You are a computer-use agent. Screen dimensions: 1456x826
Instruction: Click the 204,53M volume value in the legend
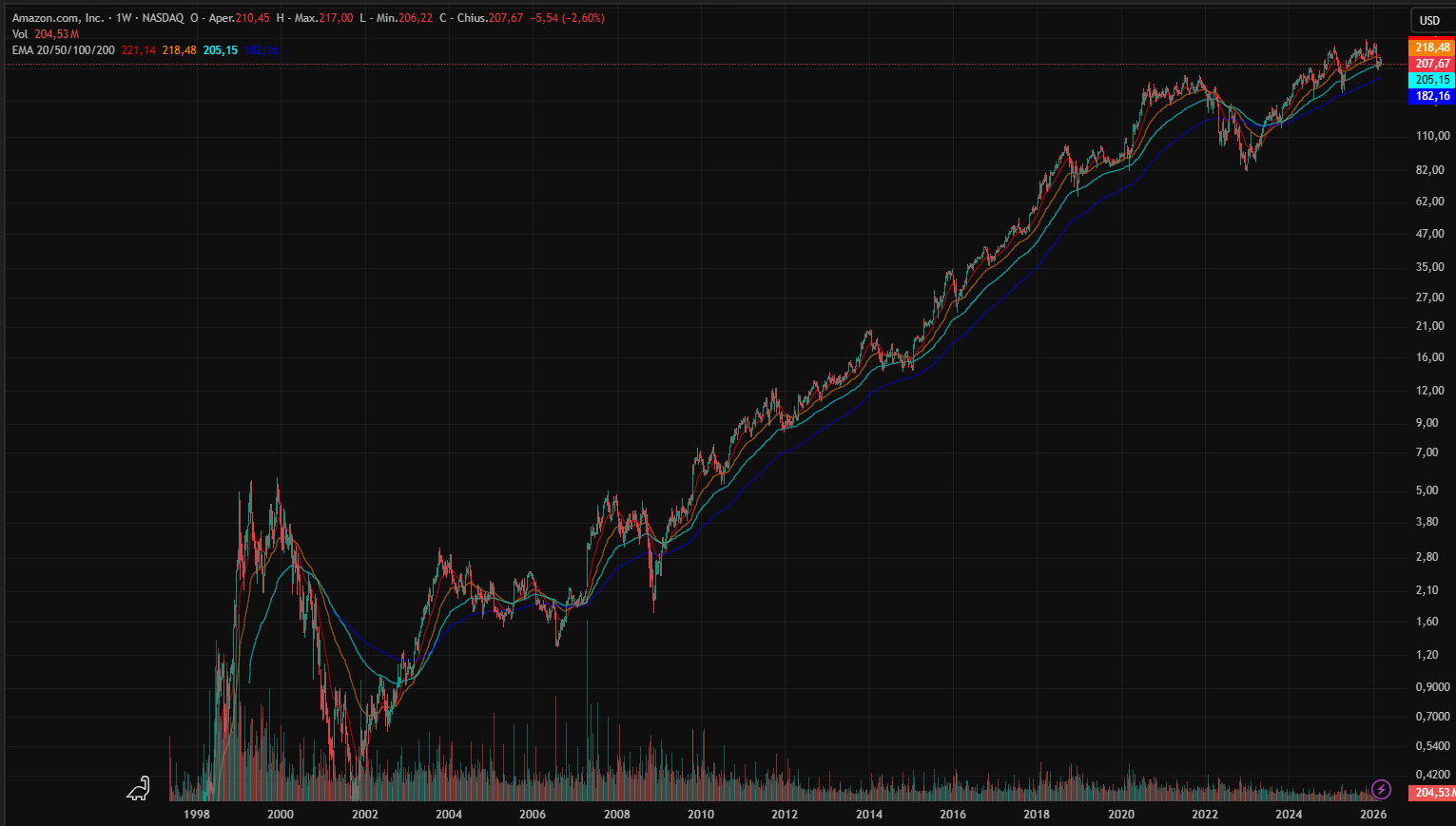pos(57,34)
